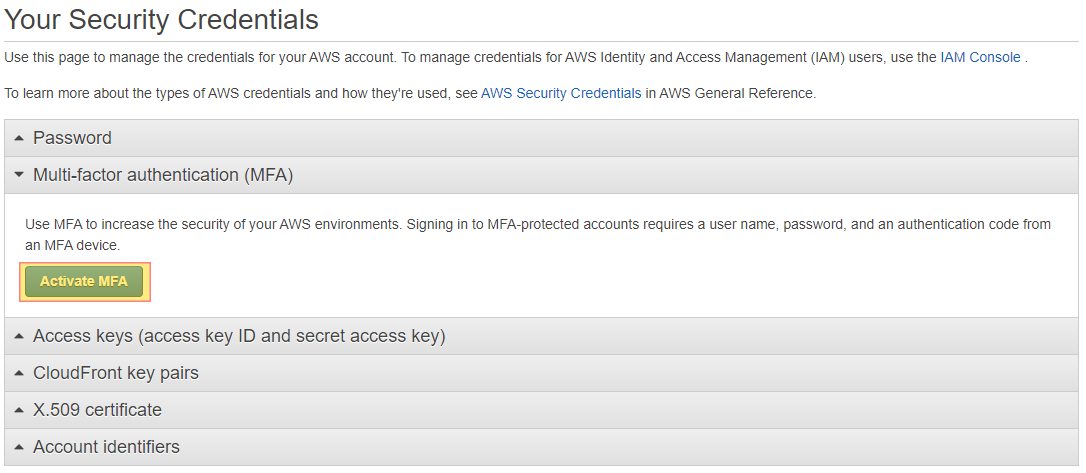
Task: Expand the Access keys section arrow
Action: [19, 337]
